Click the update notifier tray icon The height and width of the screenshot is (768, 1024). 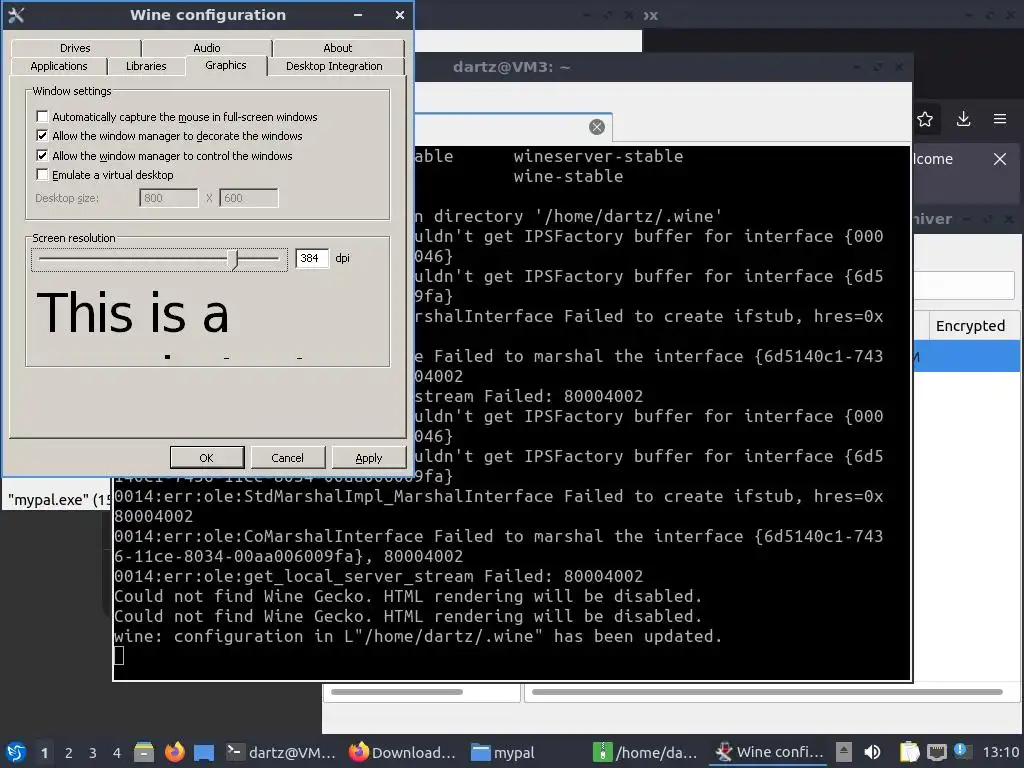(962, 751)
